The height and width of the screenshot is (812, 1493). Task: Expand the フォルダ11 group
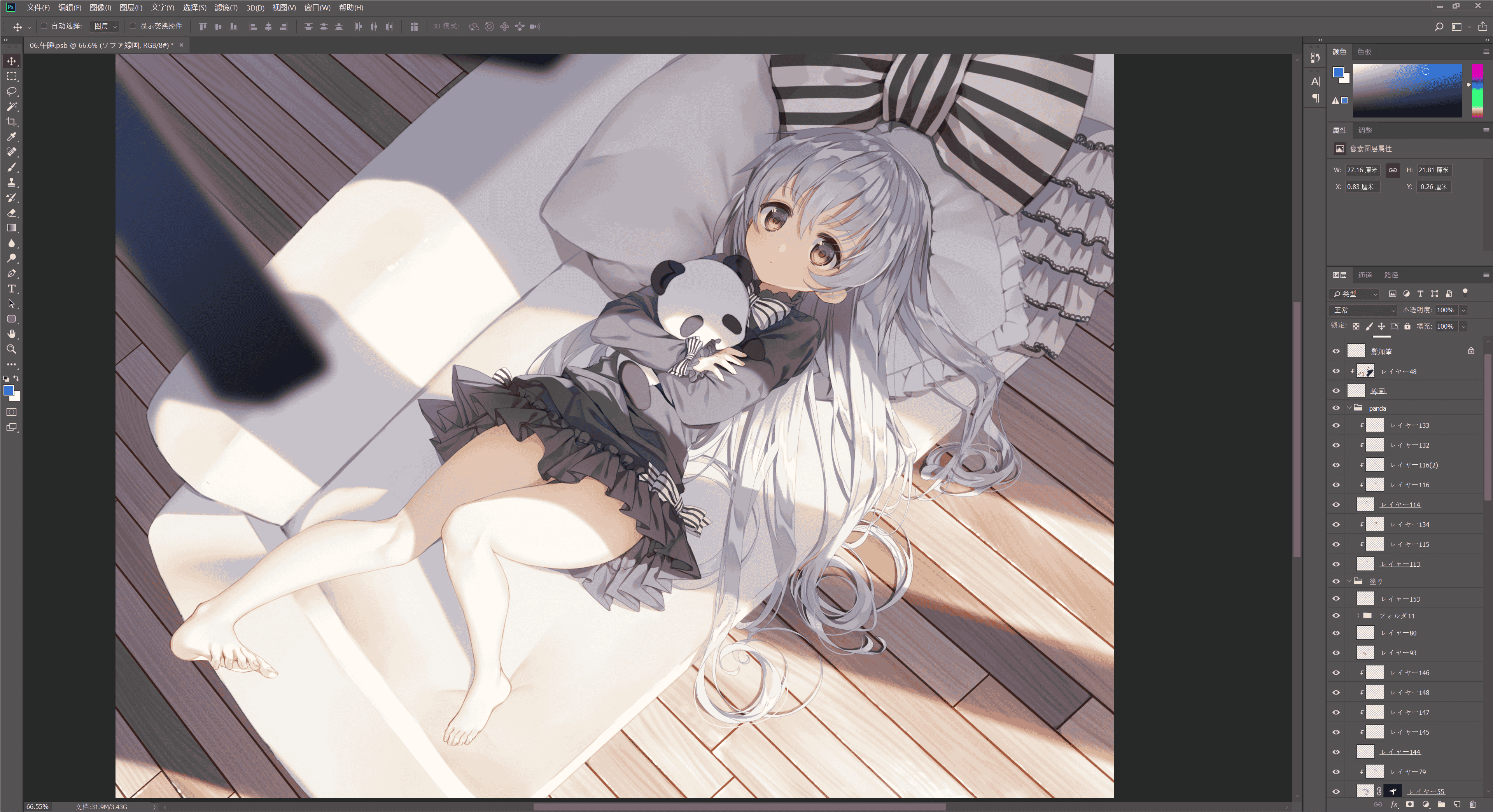coord(1358,616)
